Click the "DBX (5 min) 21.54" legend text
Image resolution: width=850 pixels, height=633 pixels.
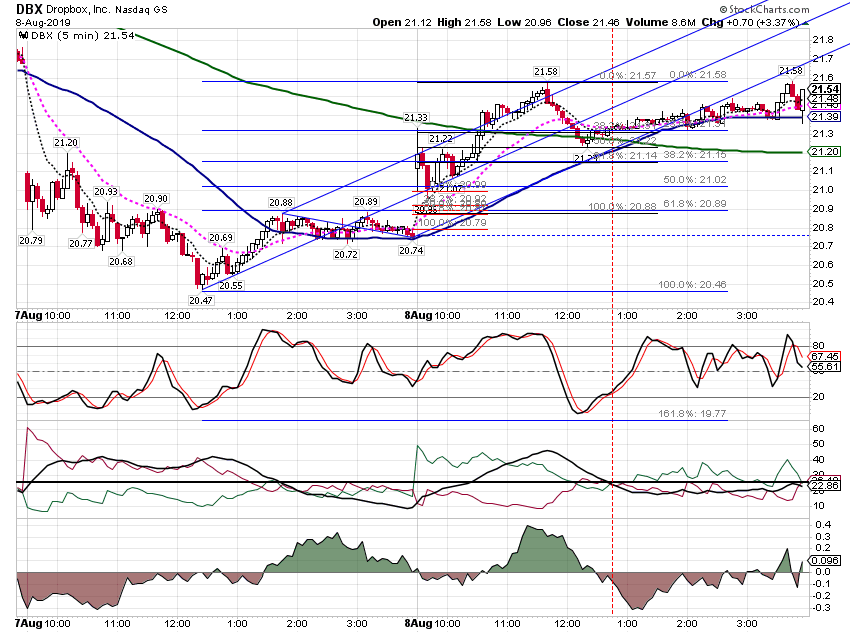pos(82,36)
